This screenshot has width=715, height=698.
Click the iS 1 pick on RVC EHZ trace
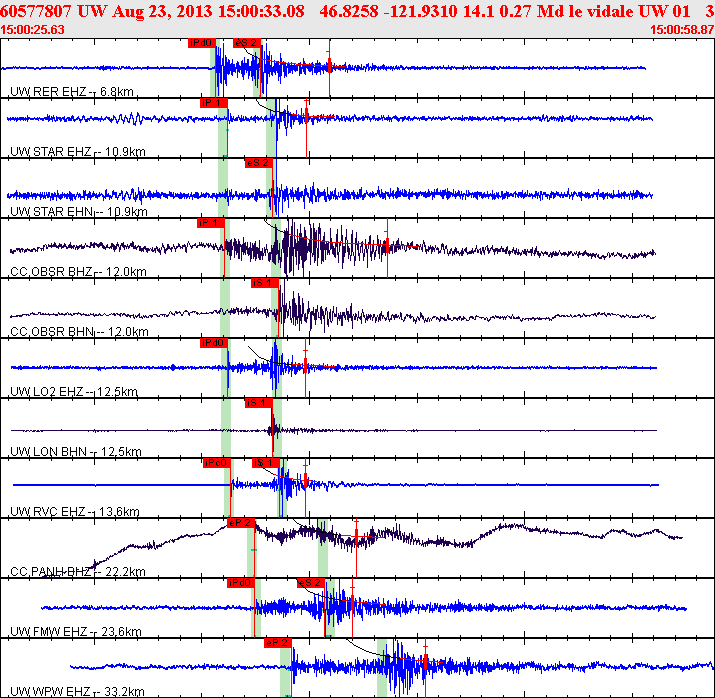tap(266, 463)
